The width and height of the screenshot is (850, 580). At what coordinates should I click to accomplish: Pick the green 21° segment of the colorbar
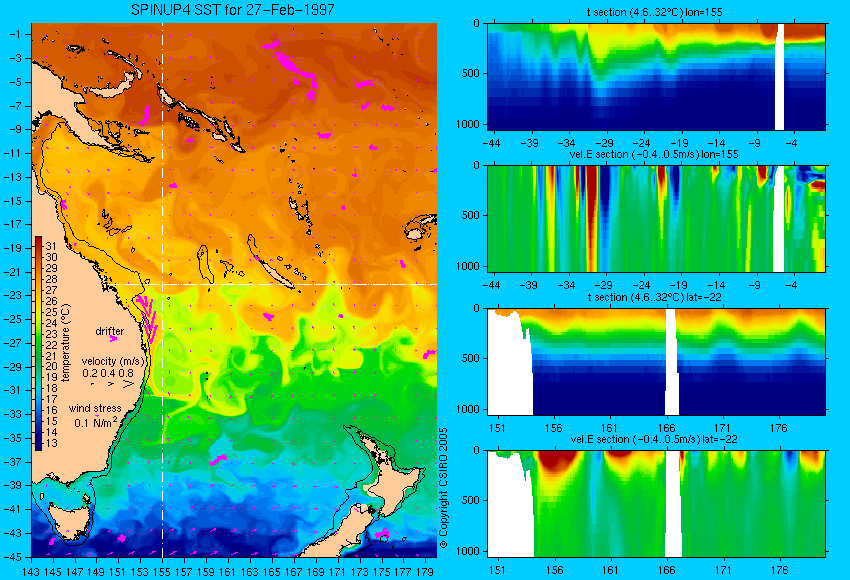coord(38,356)
